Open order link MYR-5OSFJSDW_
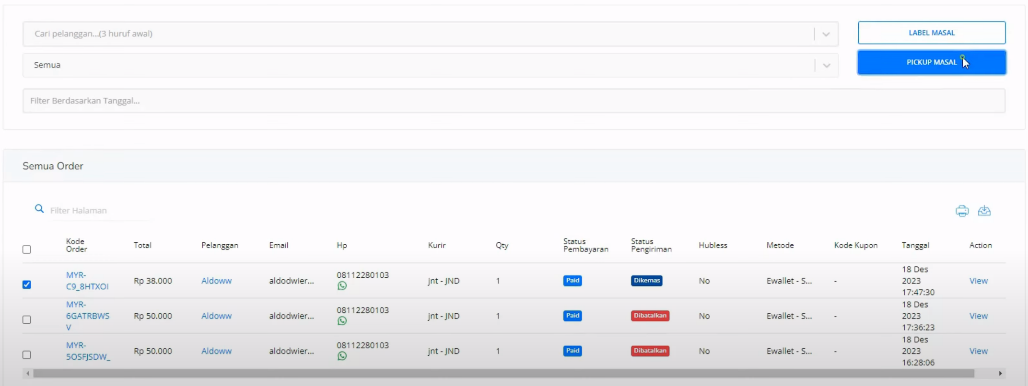This screenshot has height=386, width=1028. (88, 351)
